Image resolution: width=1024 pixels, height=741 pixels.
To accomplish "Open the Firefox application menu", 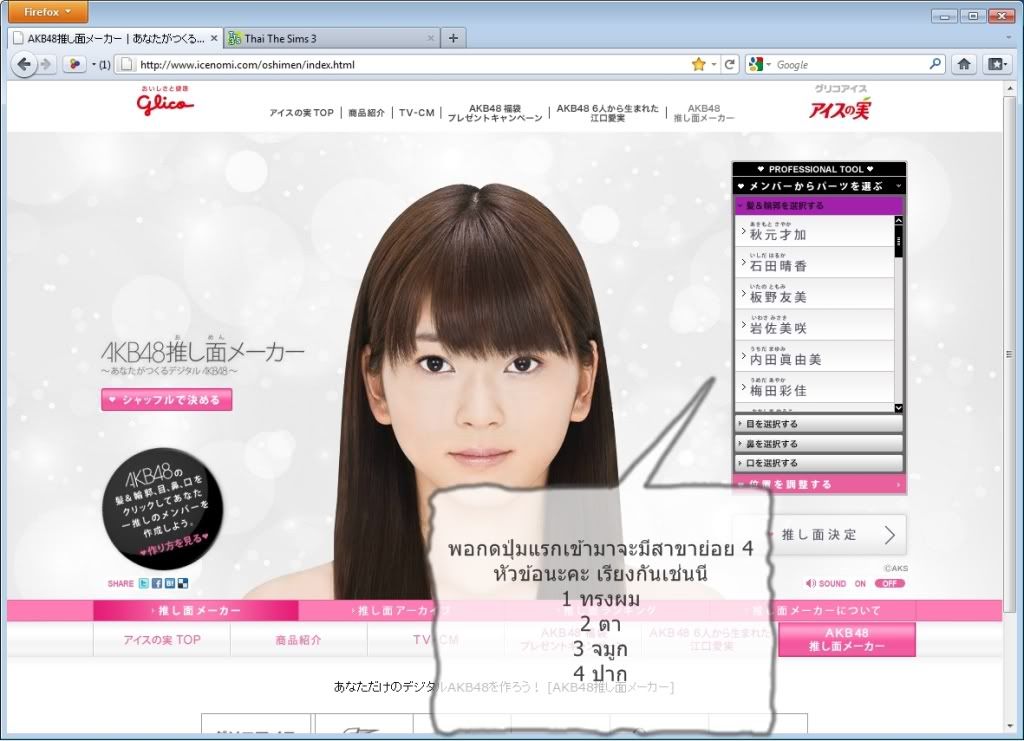I will [x=47, y=12].
